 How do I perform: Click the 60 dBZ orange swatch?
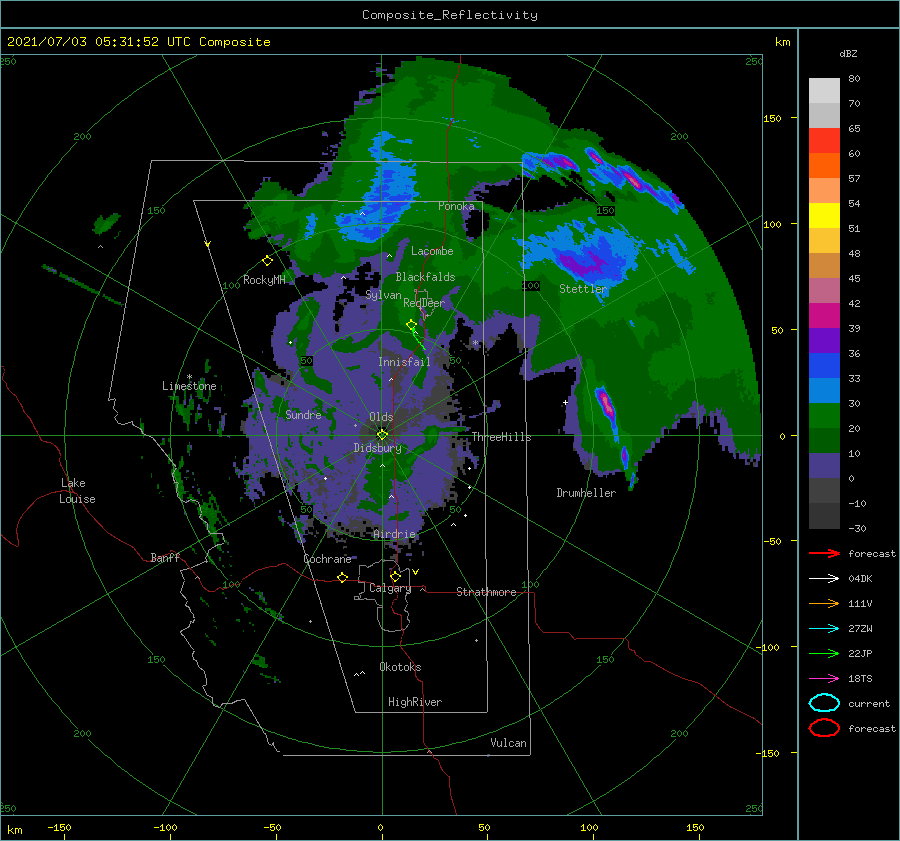(x=824, y=165)
